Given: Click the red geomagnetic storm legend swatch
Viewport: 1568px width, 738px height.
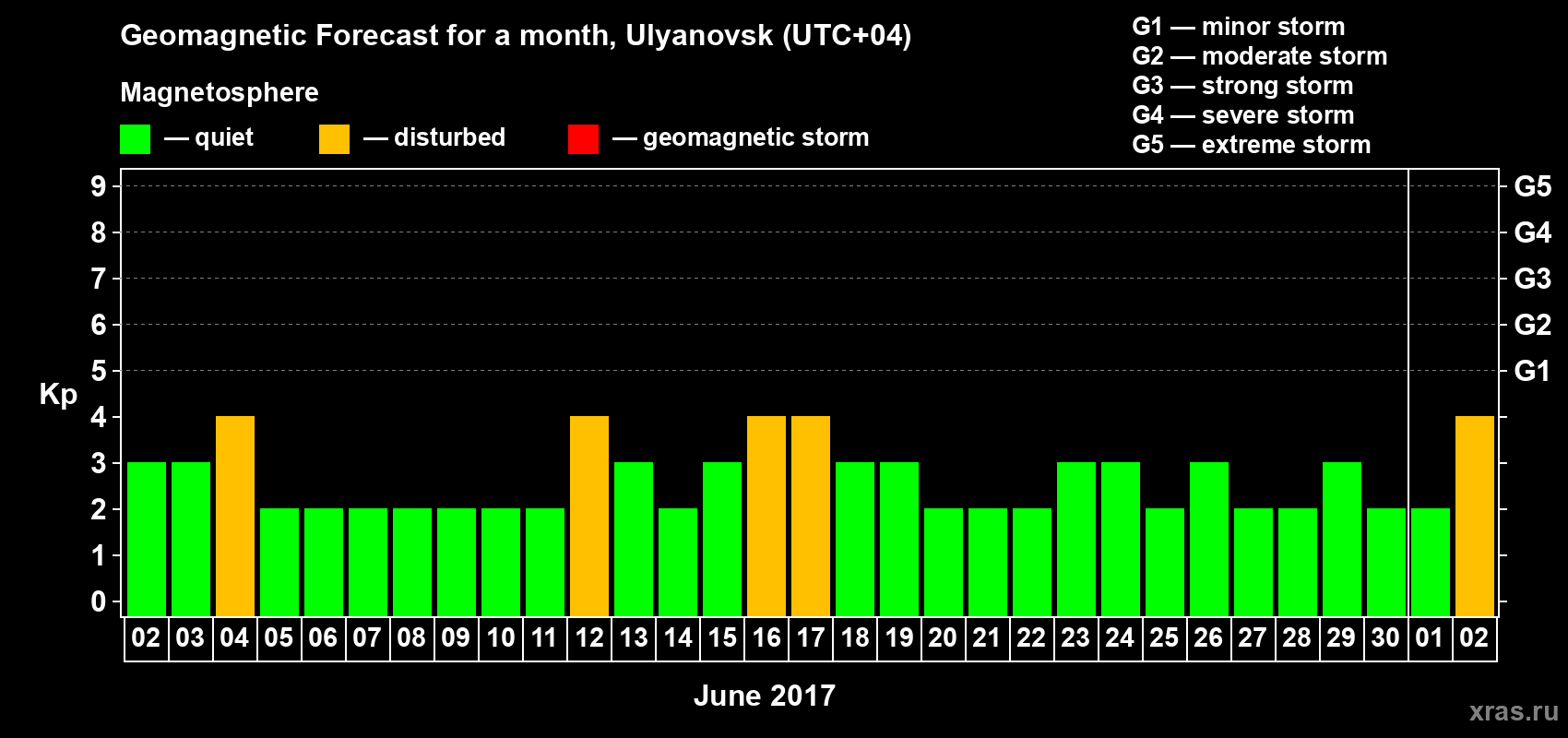Looking at the screenshot, I should coord(583,139).
